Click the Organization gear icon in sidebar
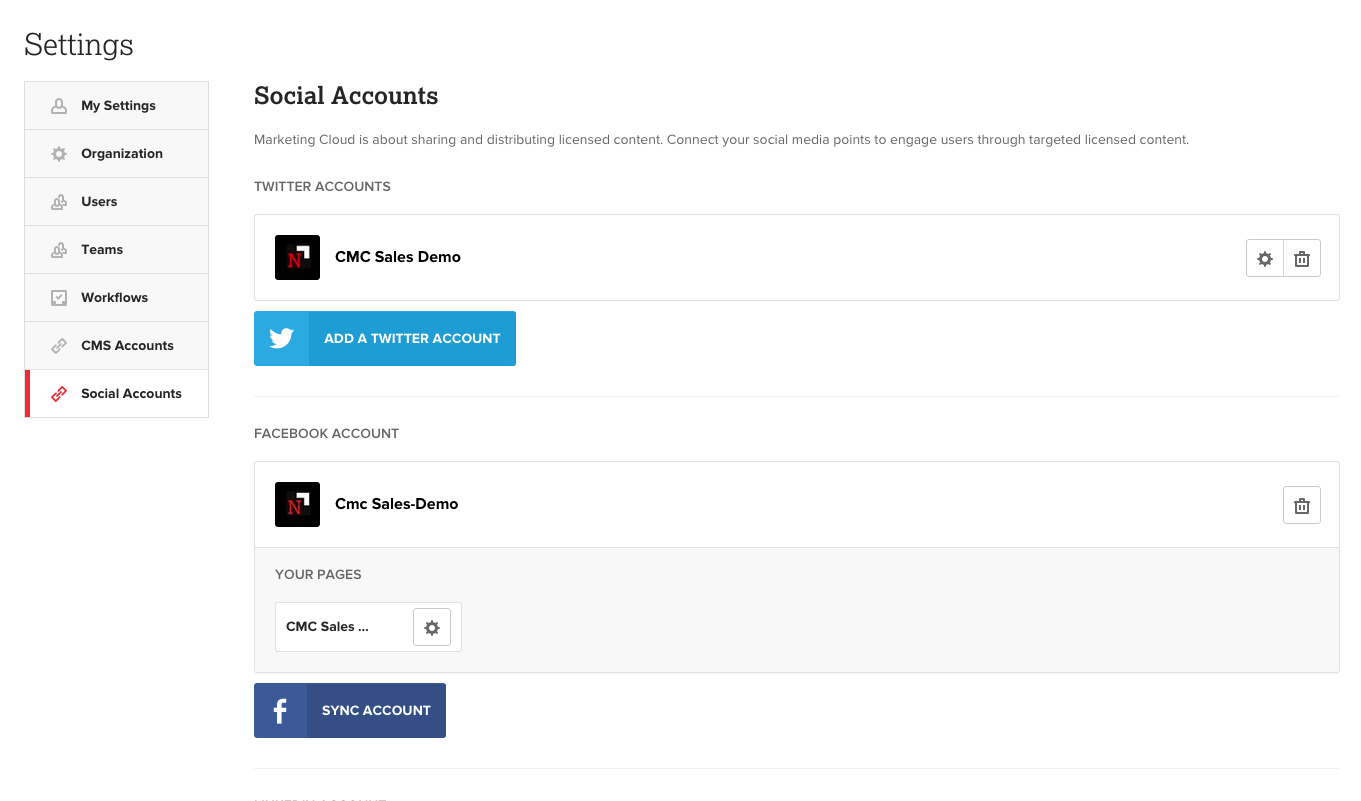This screenshot has width=1361, height=801. (x=59, y=153)
